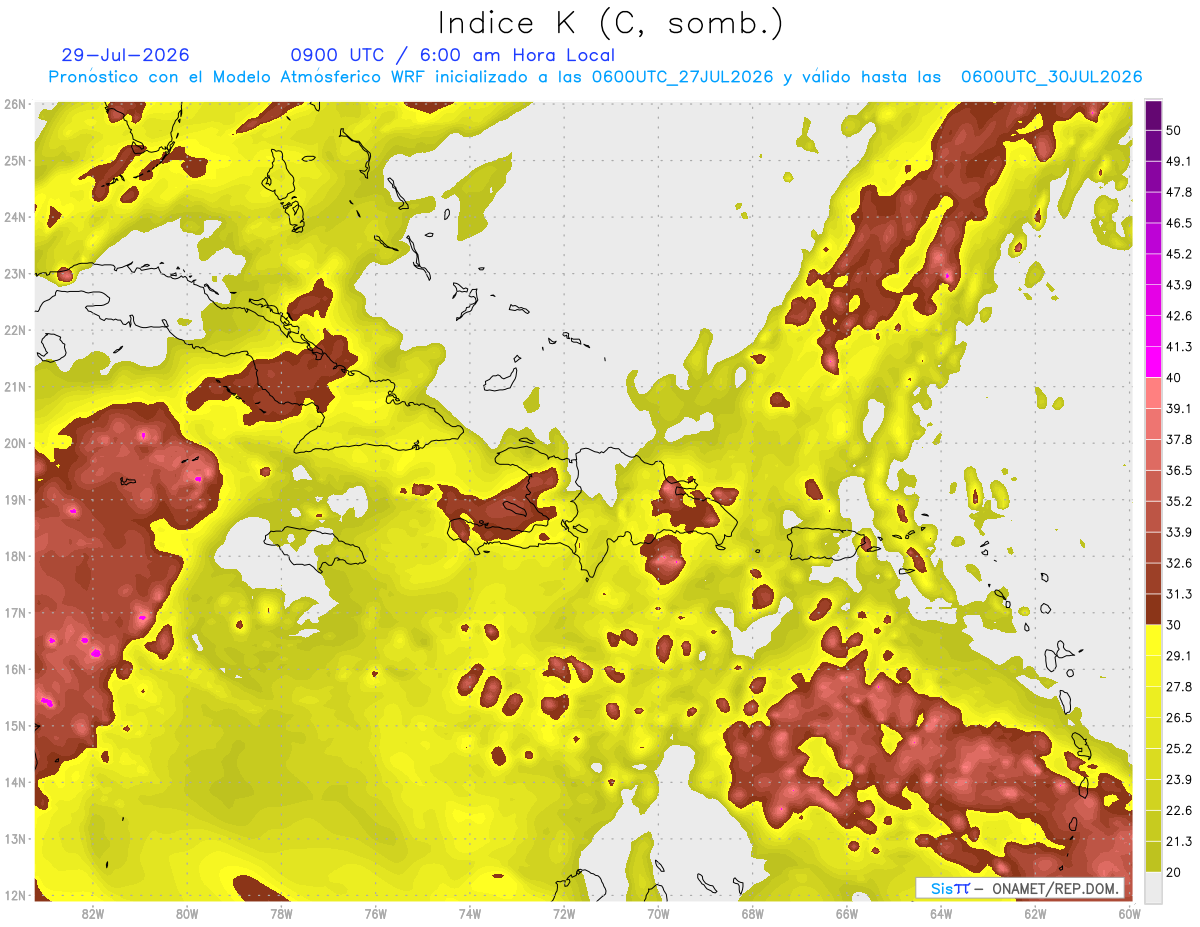The width and height of the screenshot is (1200, 927).
Task: Click the longitude label '64W'
Action: (x=941, y=913)
